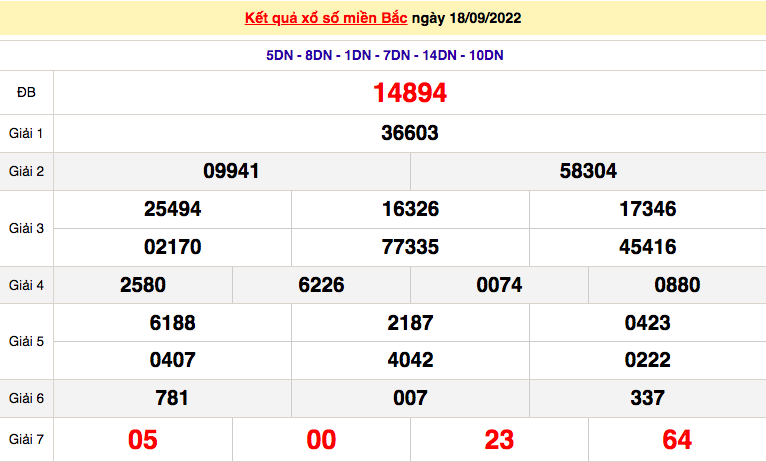Select the Giải 4 number 0880
Image resolution: width=766 pixels, height=462 pixels.
tap(677, 285)
